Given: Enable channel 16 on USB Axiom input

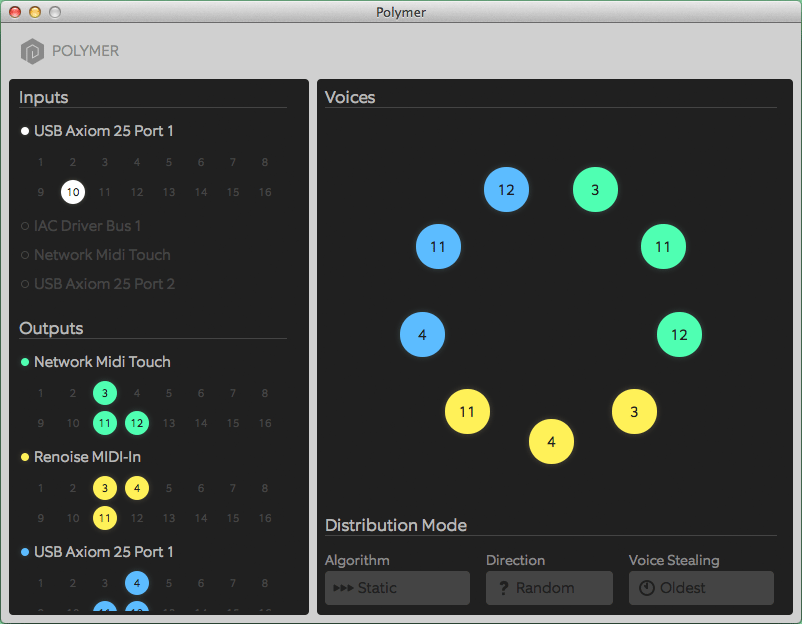Looking at the screenshot, I should click(265, 192).
